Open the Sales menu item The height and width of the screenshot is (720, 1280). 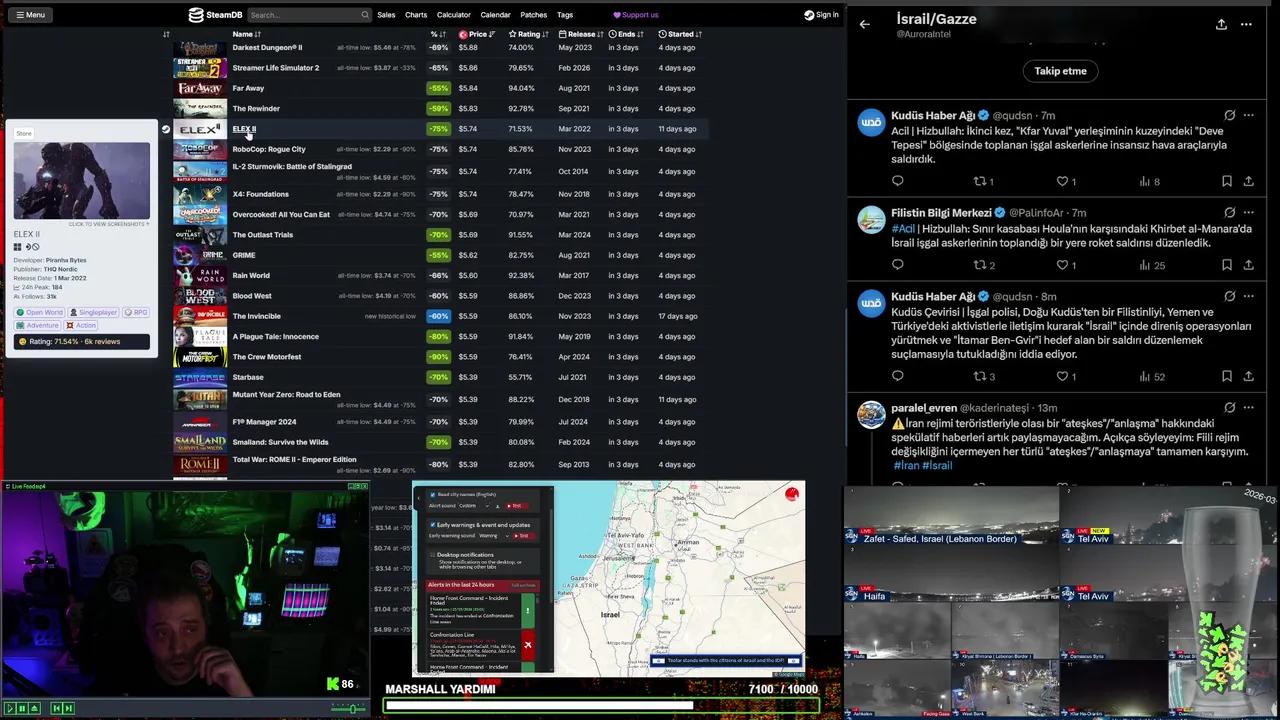(386, 15)
